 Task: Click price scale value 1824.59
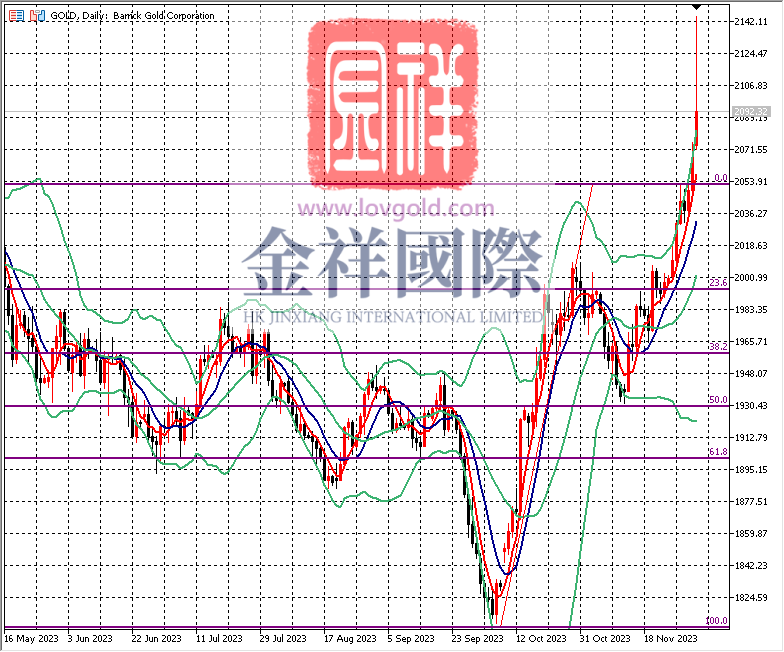750,598
